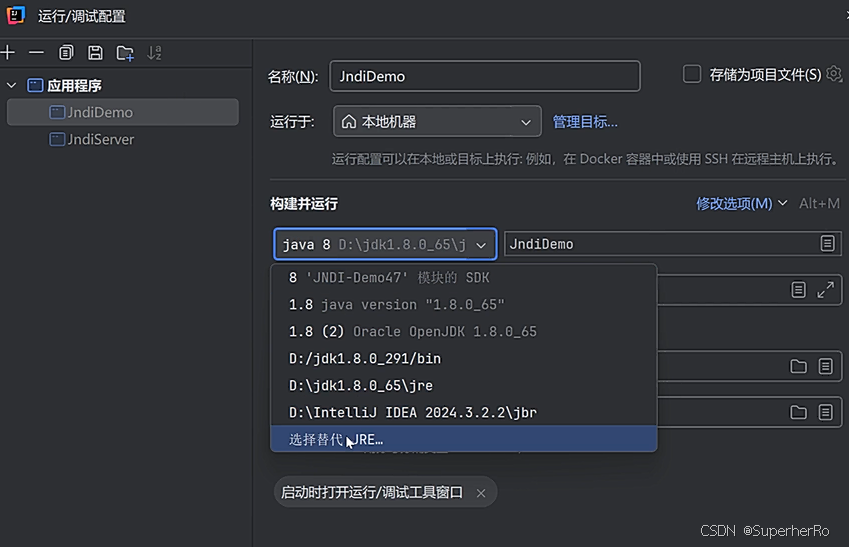Open the 本地机器 run target dropdown
The image size is (849, 547).
[x=437, y=122]
